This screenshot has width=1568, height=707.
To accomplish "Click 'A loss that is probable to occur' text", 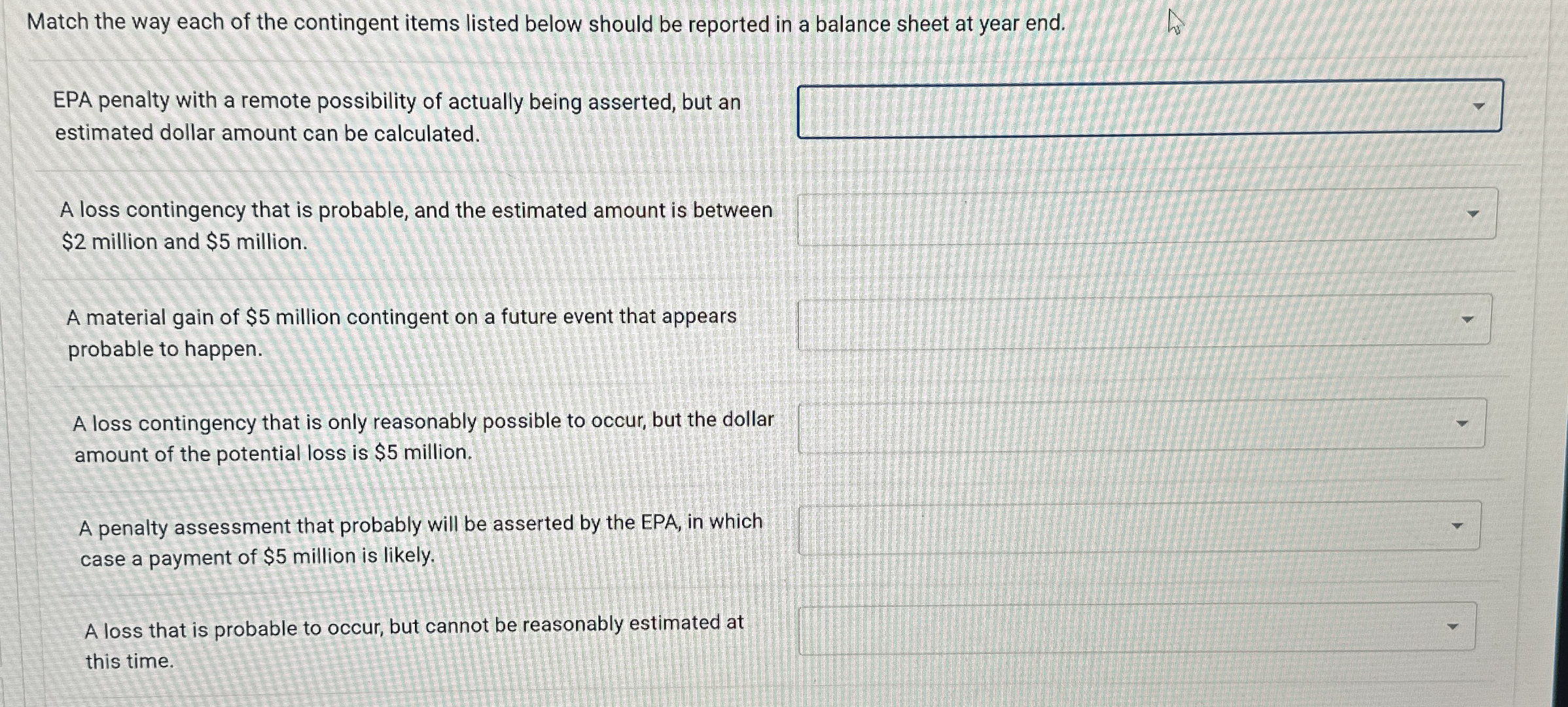I will coord(414,627).
